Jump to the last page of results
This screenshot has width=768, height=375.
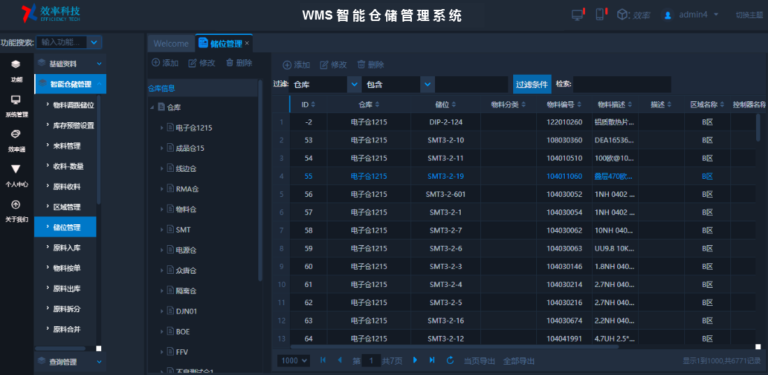pyautogui.click(x=432, y=360)
